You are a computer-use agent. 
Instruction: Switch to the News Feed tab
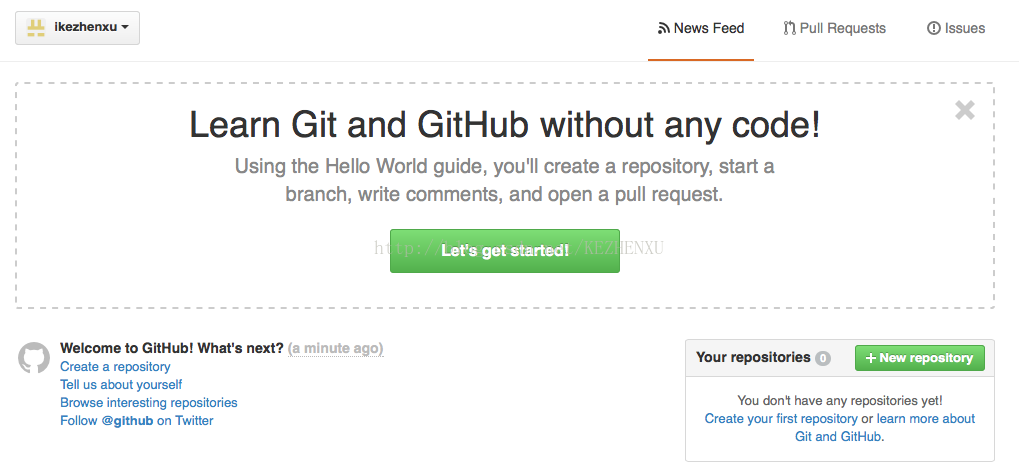701,29
